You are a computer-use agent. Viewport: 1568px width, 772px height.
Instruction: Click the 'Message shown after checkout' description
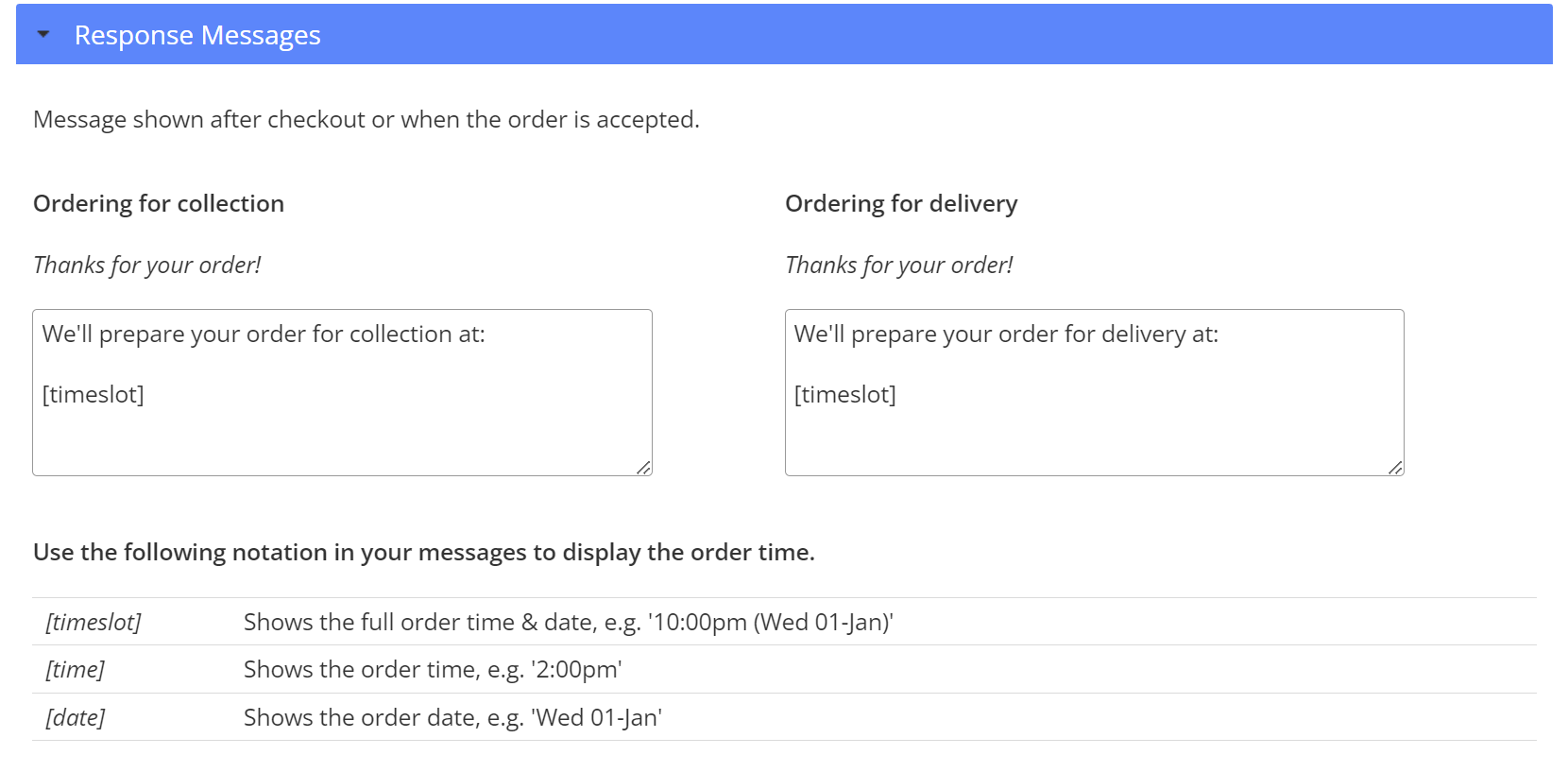point(366,119)
